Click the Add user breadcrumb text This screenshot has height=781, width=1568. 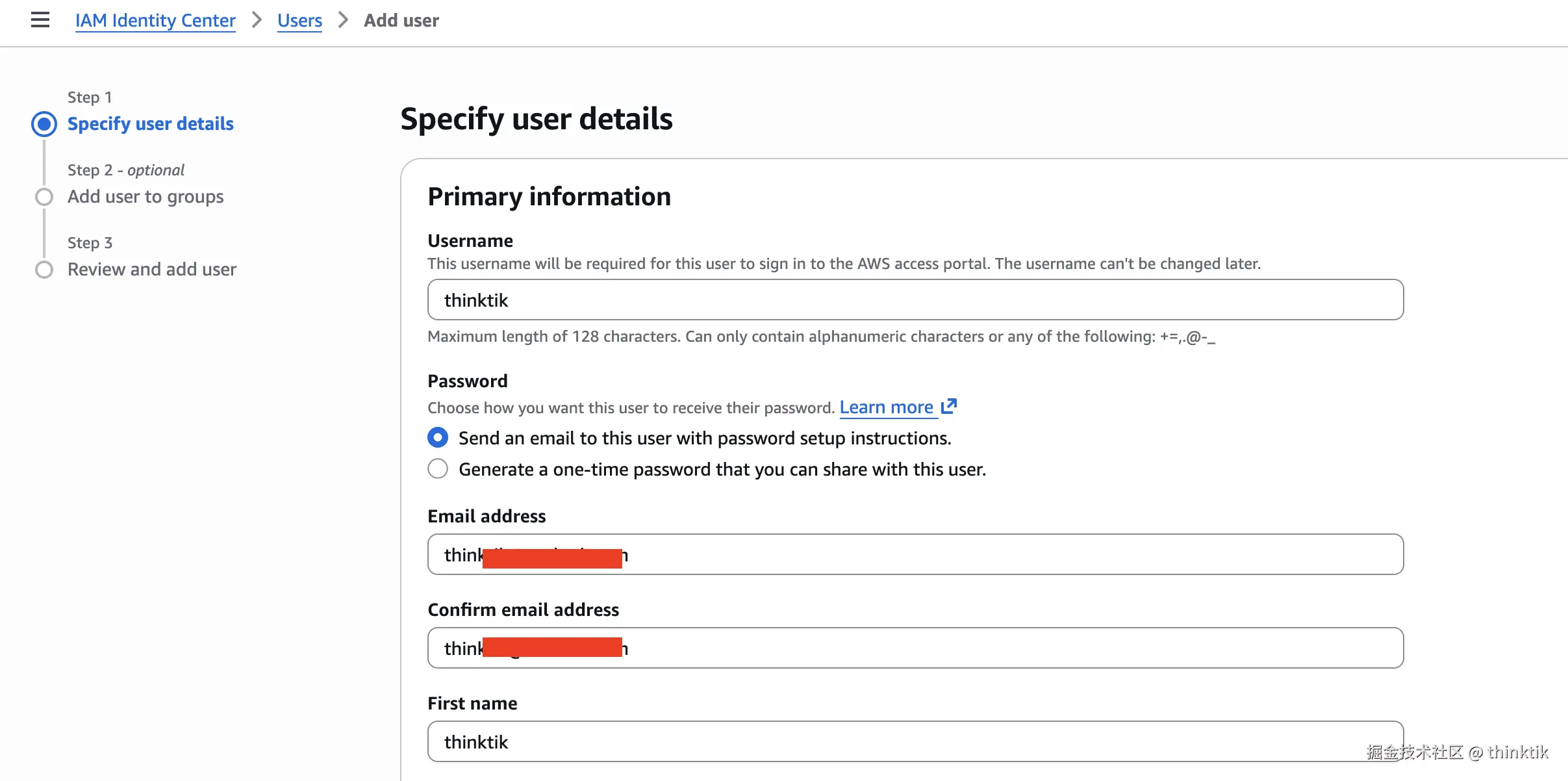(401, 20)
